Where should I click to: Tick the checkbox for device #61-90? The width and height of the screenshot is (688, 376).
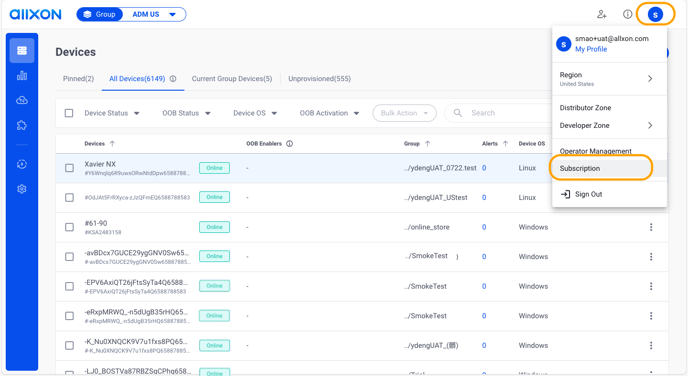pyautogui.click(x=69, y=227)
